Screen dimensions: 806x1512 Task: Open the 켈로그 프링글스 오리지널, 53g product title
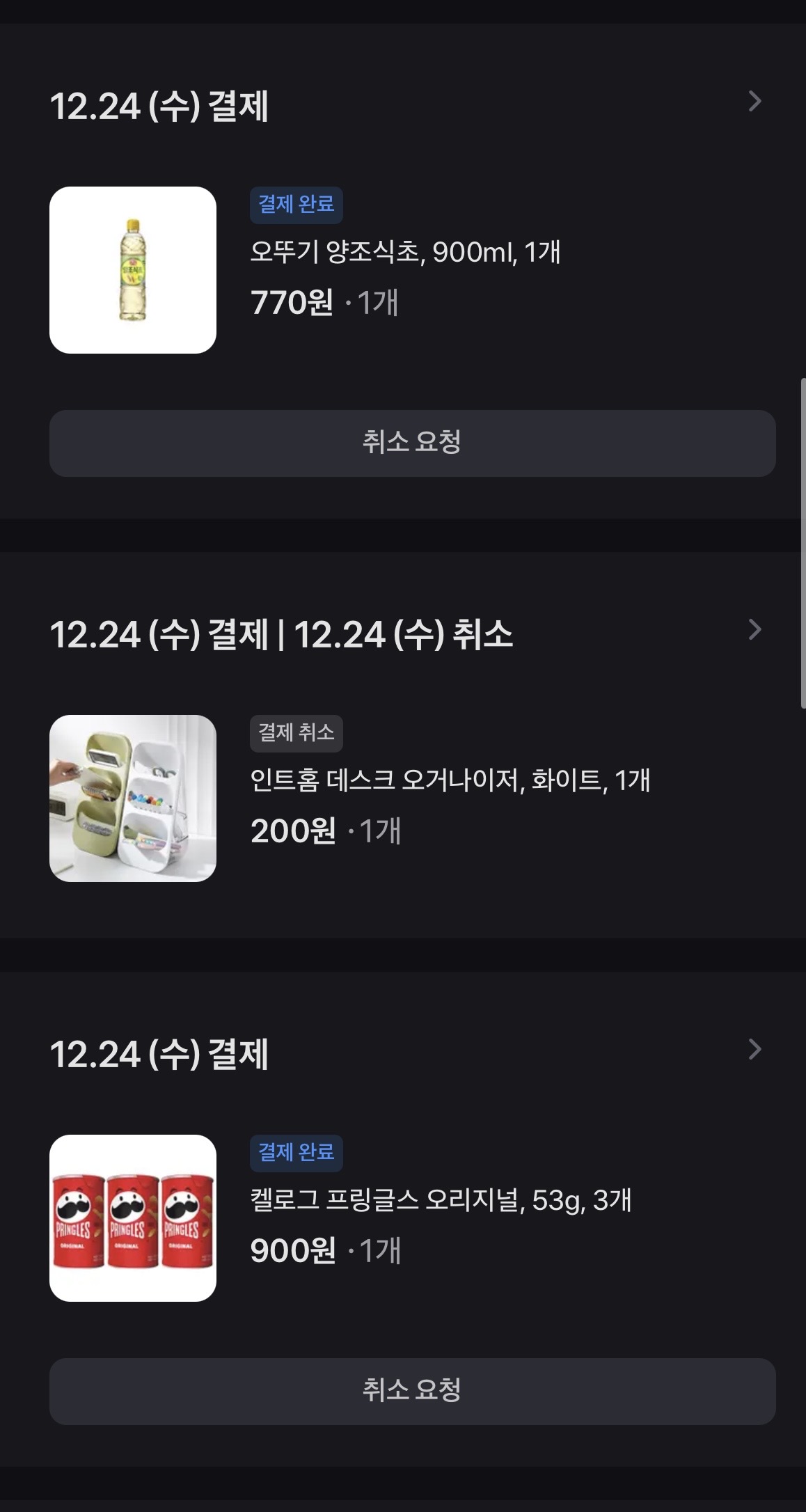pyautogui.click(x=441, y=1200)
